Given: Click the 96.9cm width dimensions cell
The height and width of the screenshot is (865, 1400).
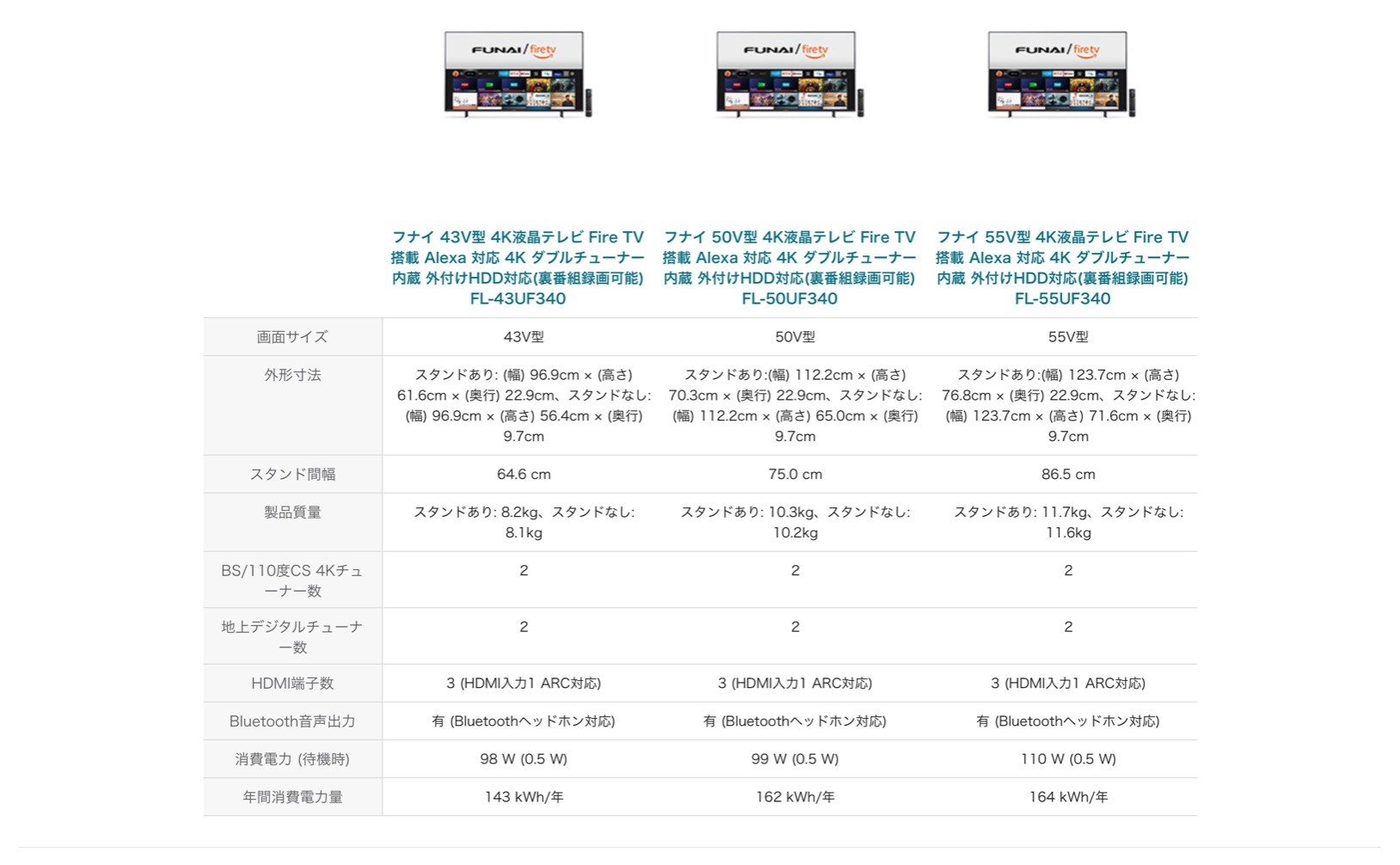Looking at the screenshot, I should pos(524,405).
